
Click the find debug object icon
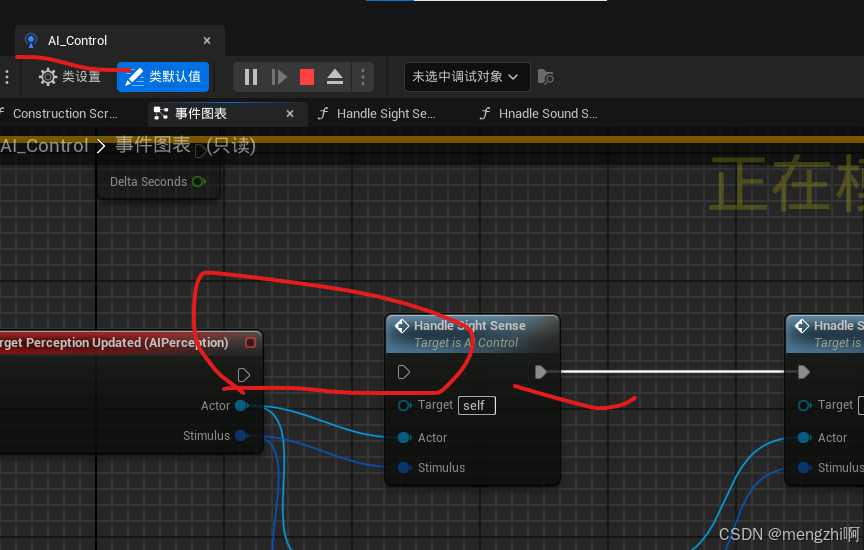(546, 77)
